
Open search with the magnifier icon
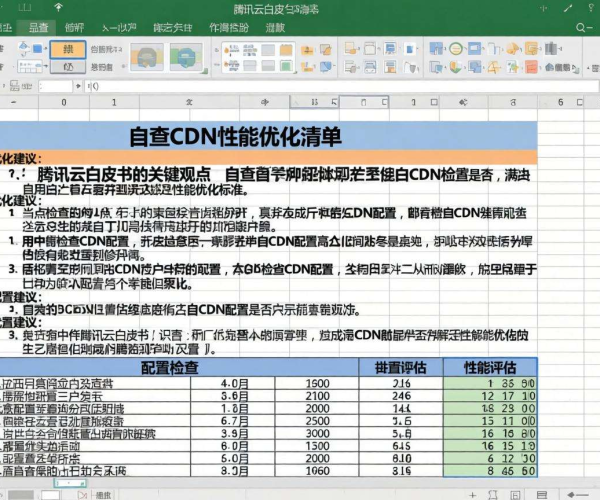click(x=581, y=28)
